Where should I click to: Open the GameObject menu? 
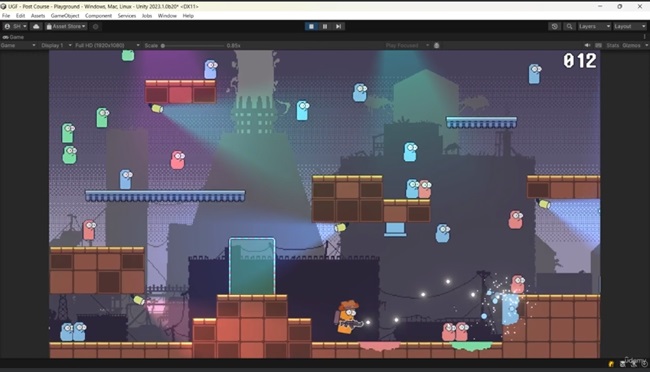pos(65,16)
